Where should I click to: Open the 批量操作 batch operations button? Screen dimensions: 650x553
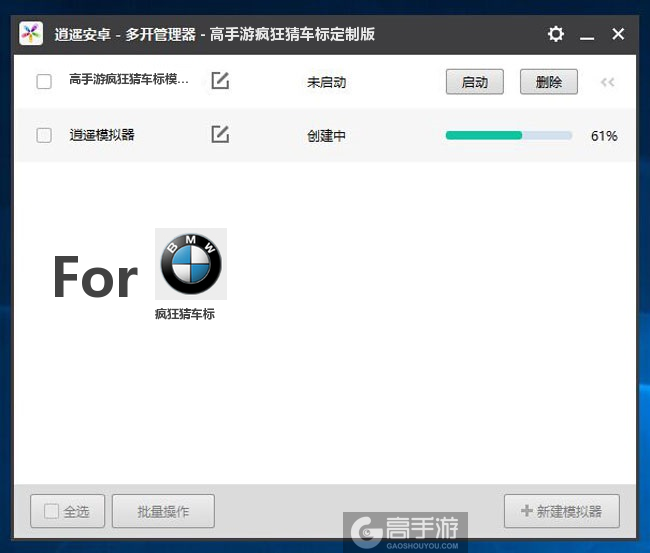pyautogui.click(x=163, y=511)
